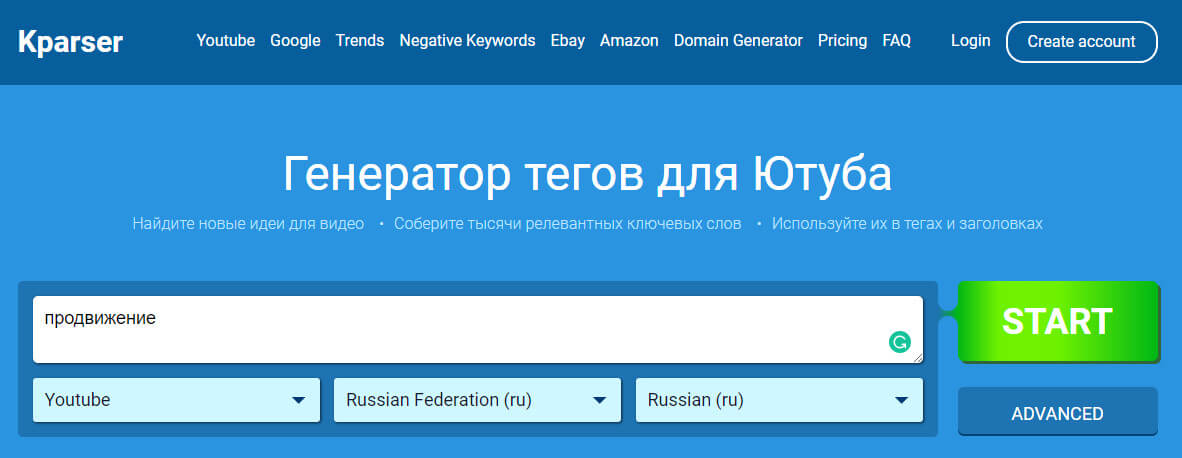Open the Russian (ru) language dropdown
1182x458 pixels.
tap(779, 400)
